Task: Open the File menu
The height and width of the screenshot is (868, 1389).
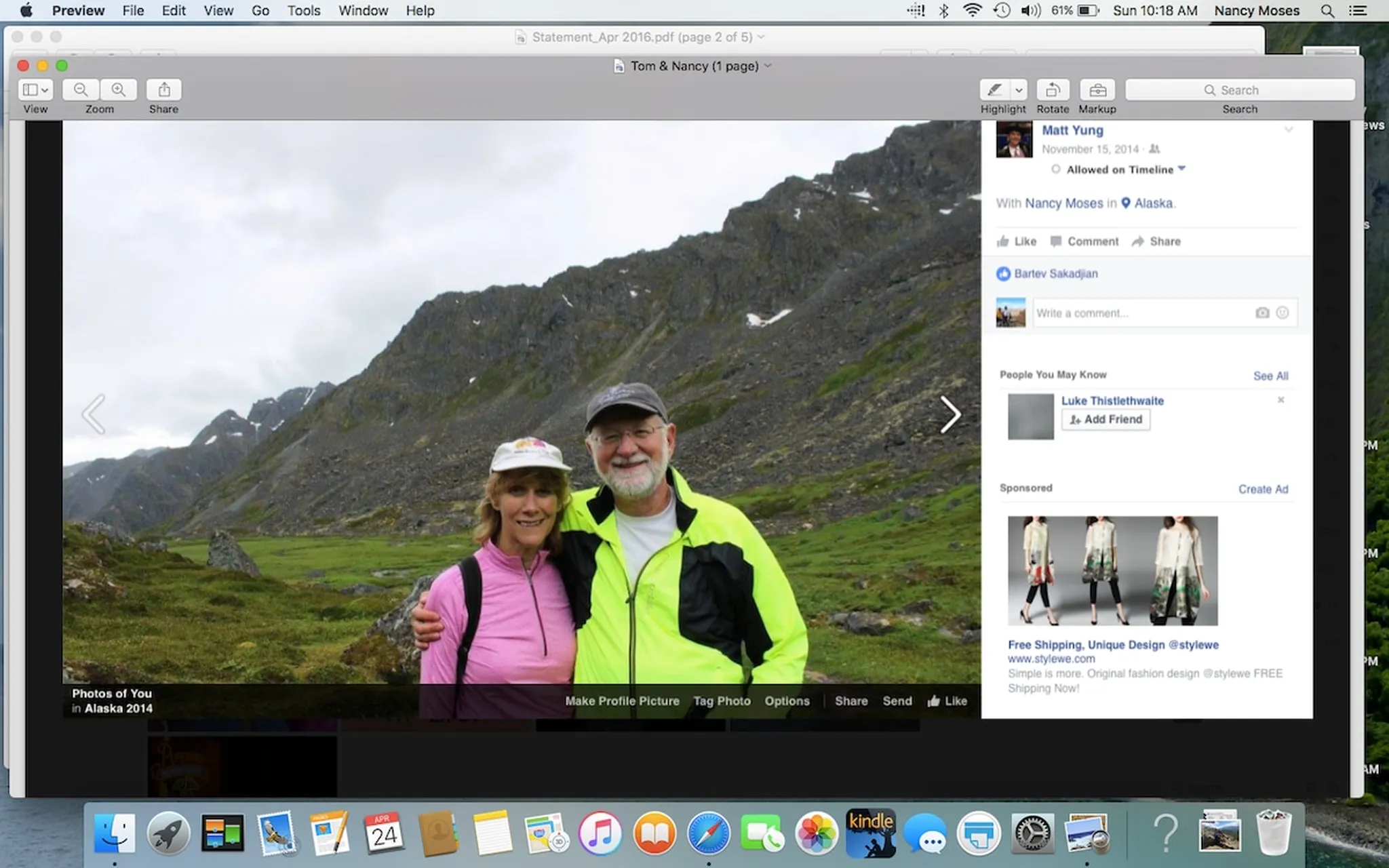Action: pyautogui.click(x=133, y=11)
